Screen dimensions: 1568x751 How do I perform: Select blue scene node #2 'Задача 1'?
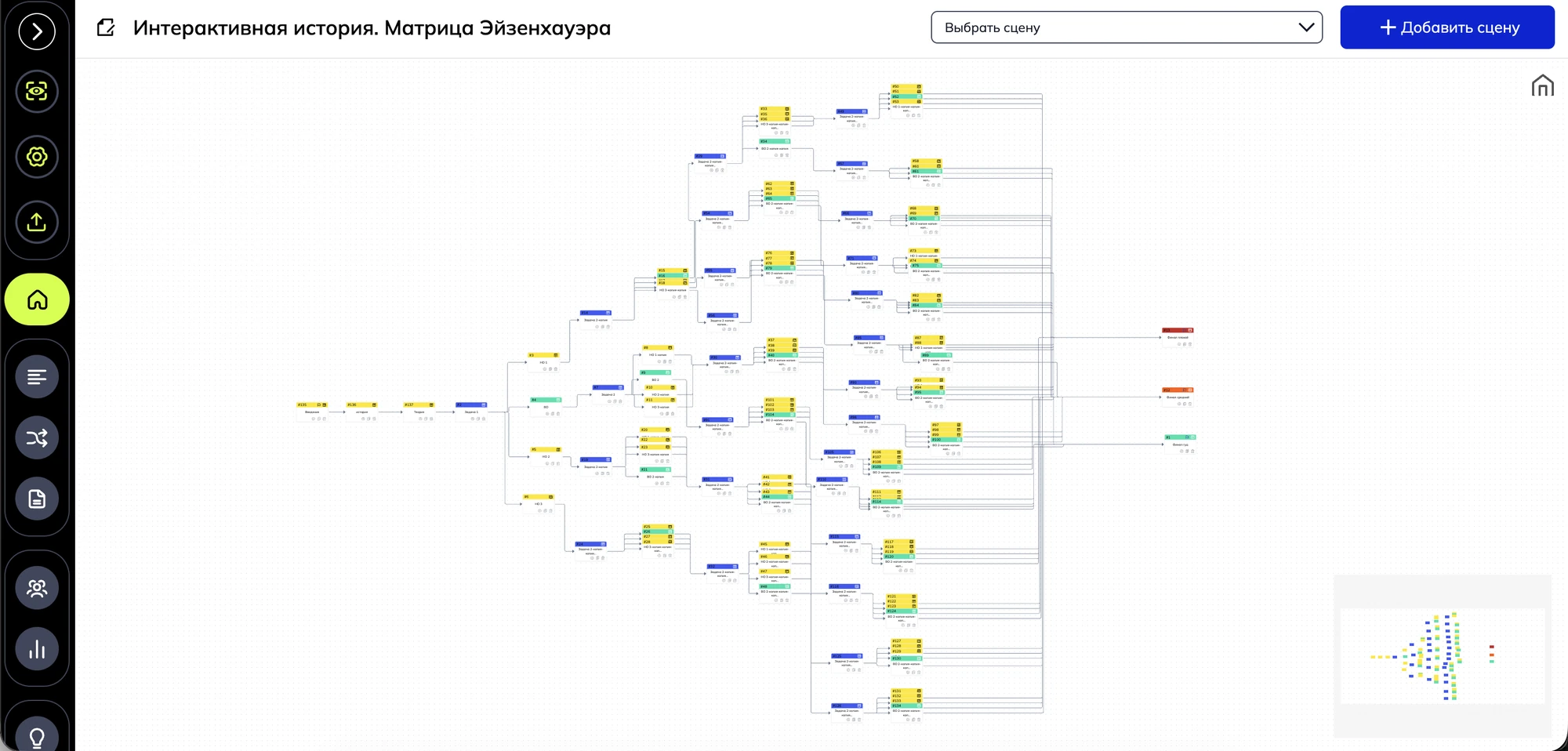[471, 411]
